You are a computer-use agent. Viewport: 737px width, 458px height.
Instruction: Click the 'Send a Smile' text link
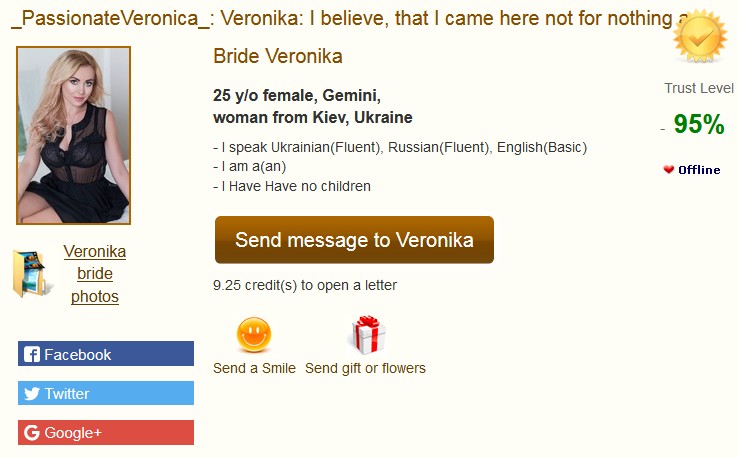click(254, 368)
